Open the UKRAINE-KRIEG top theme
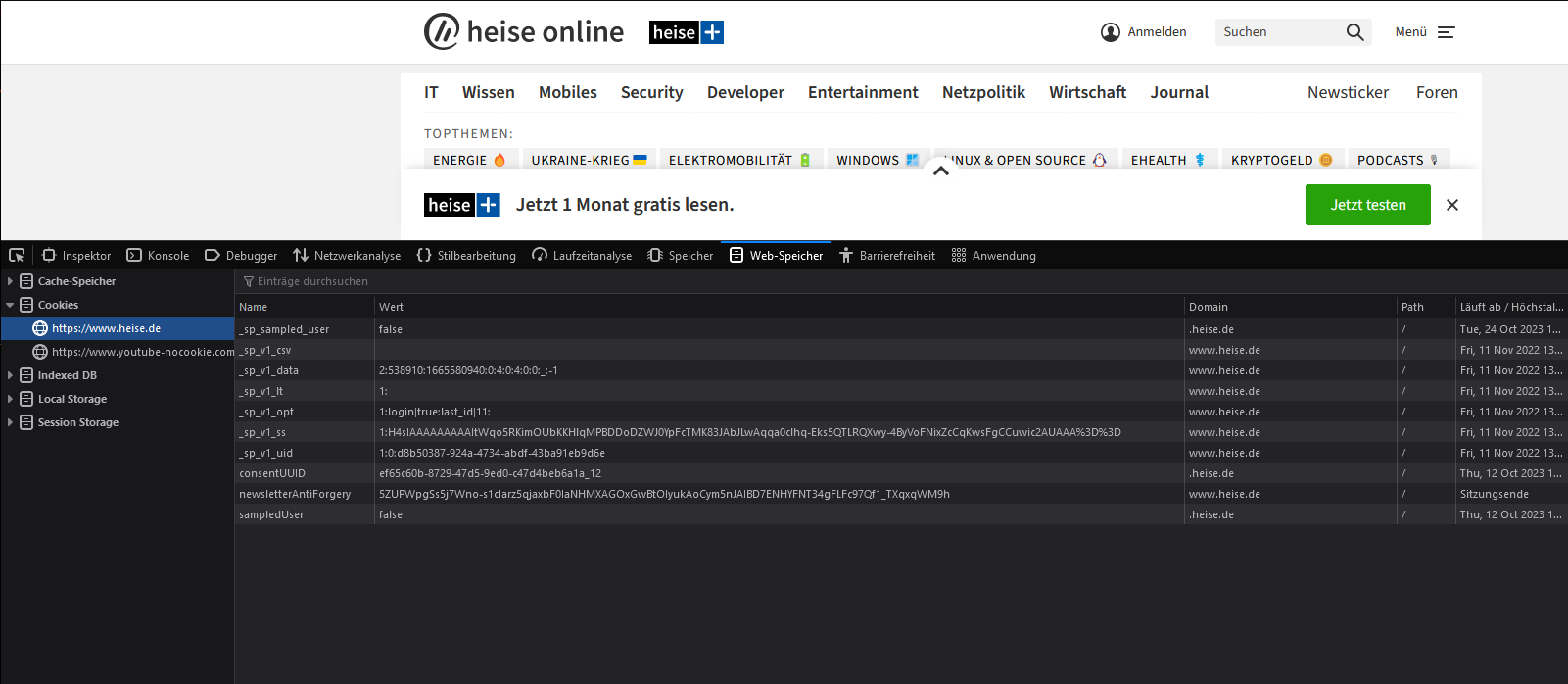Viewport: 1568px width, 684px height. coord(589,160)
